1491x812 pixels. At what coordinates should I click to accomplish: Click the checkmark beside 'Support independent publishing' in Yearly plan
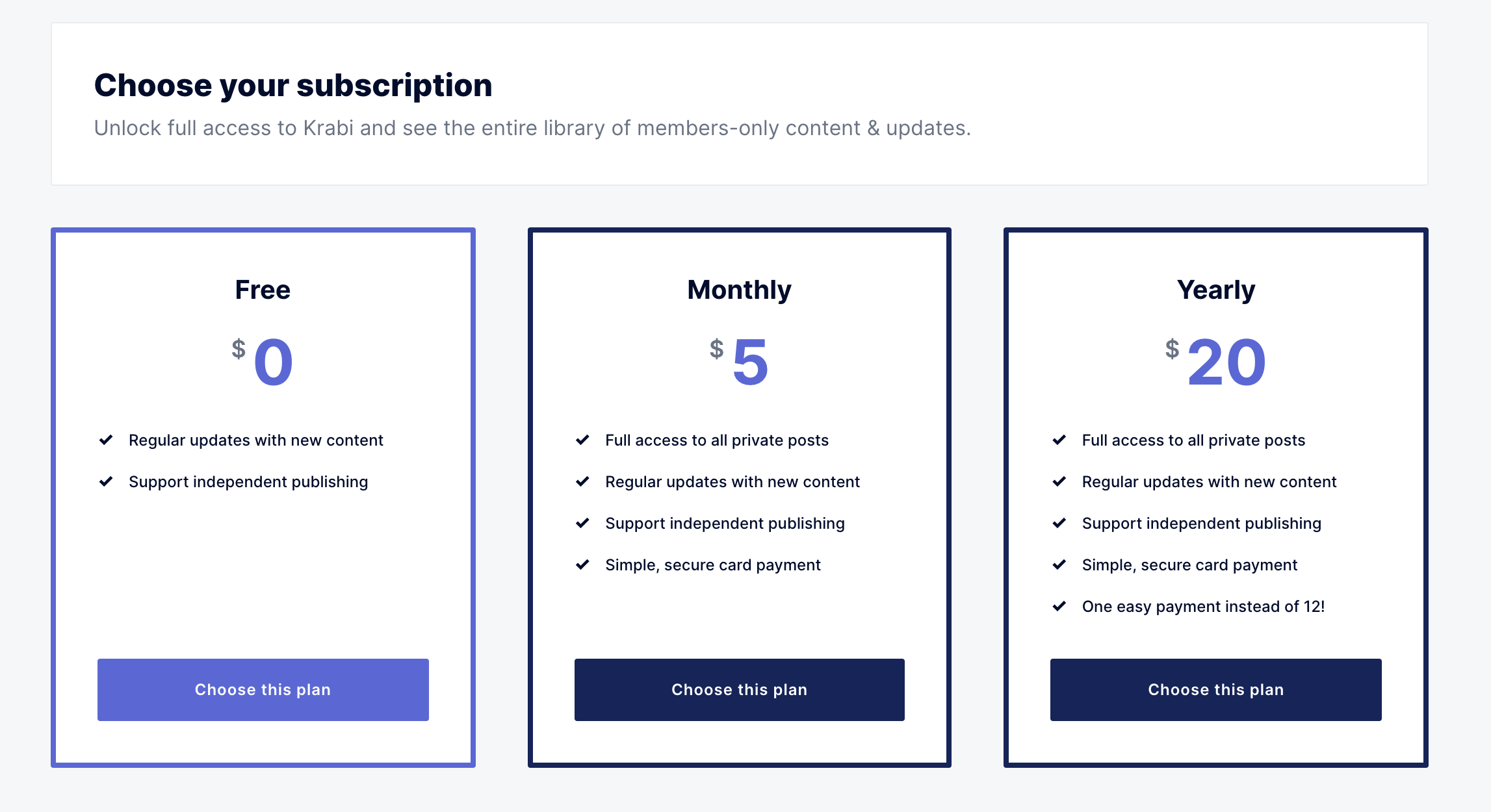1059,524
